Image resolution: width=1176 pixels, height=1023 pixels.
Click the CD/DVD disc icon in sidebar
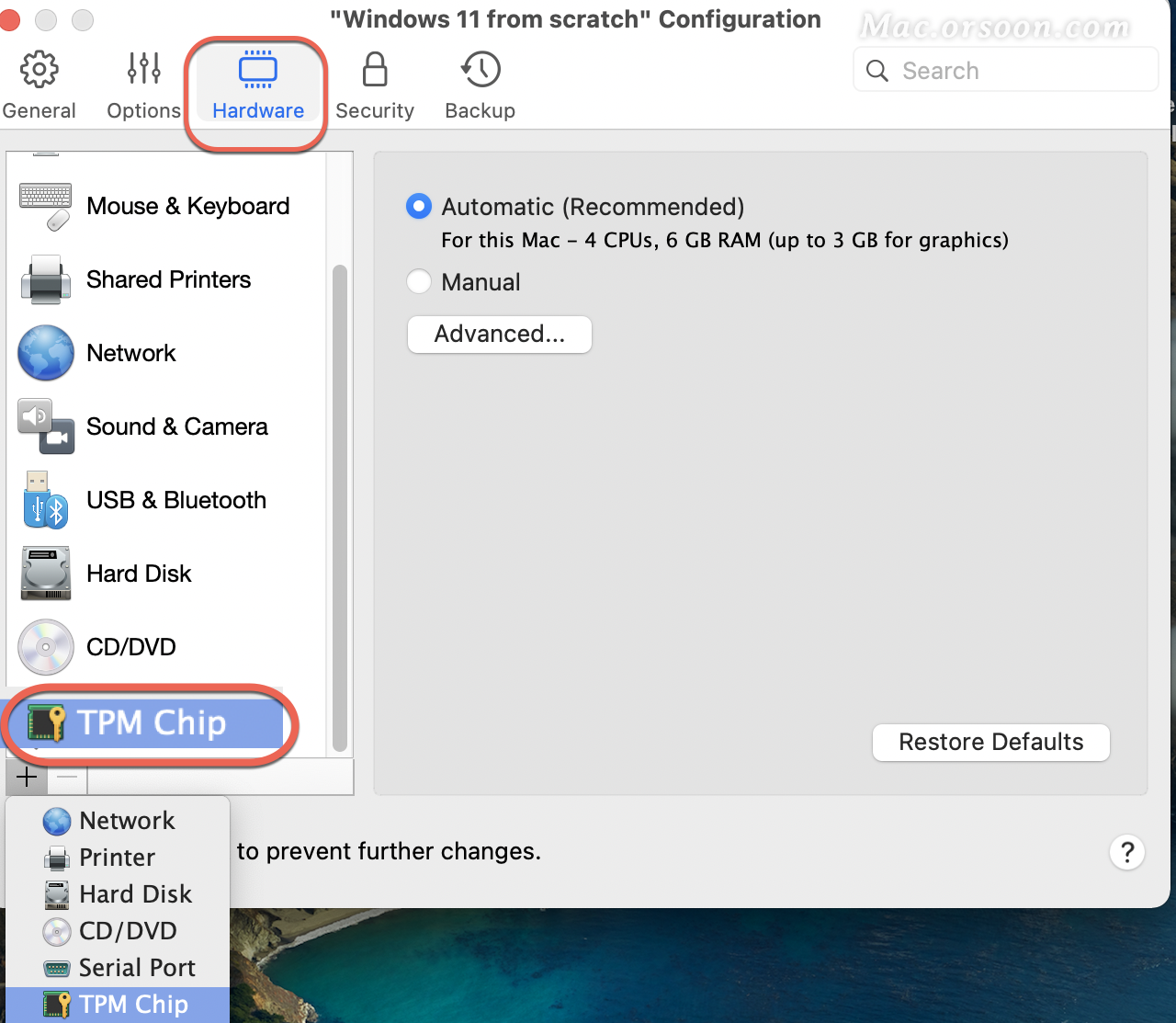point(46,647)
